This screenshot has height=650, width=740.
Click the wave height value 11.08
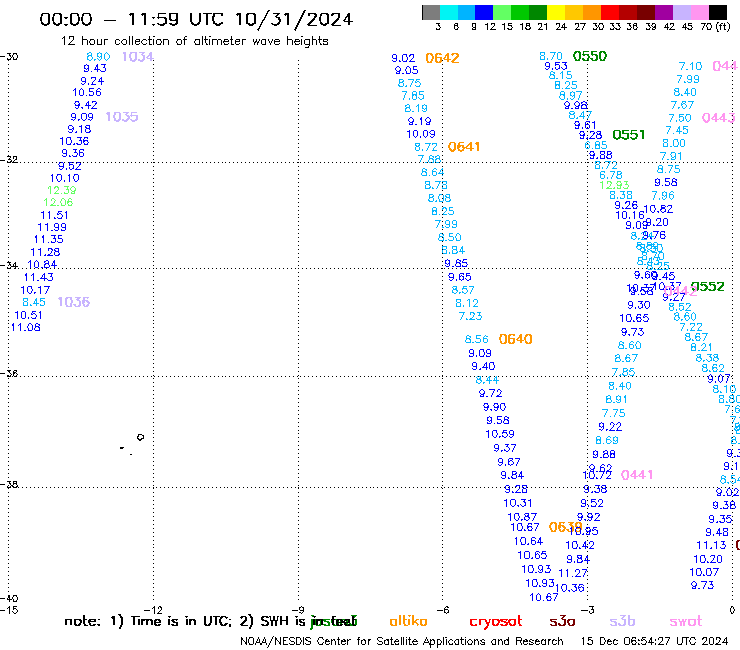tap(25, 328)
